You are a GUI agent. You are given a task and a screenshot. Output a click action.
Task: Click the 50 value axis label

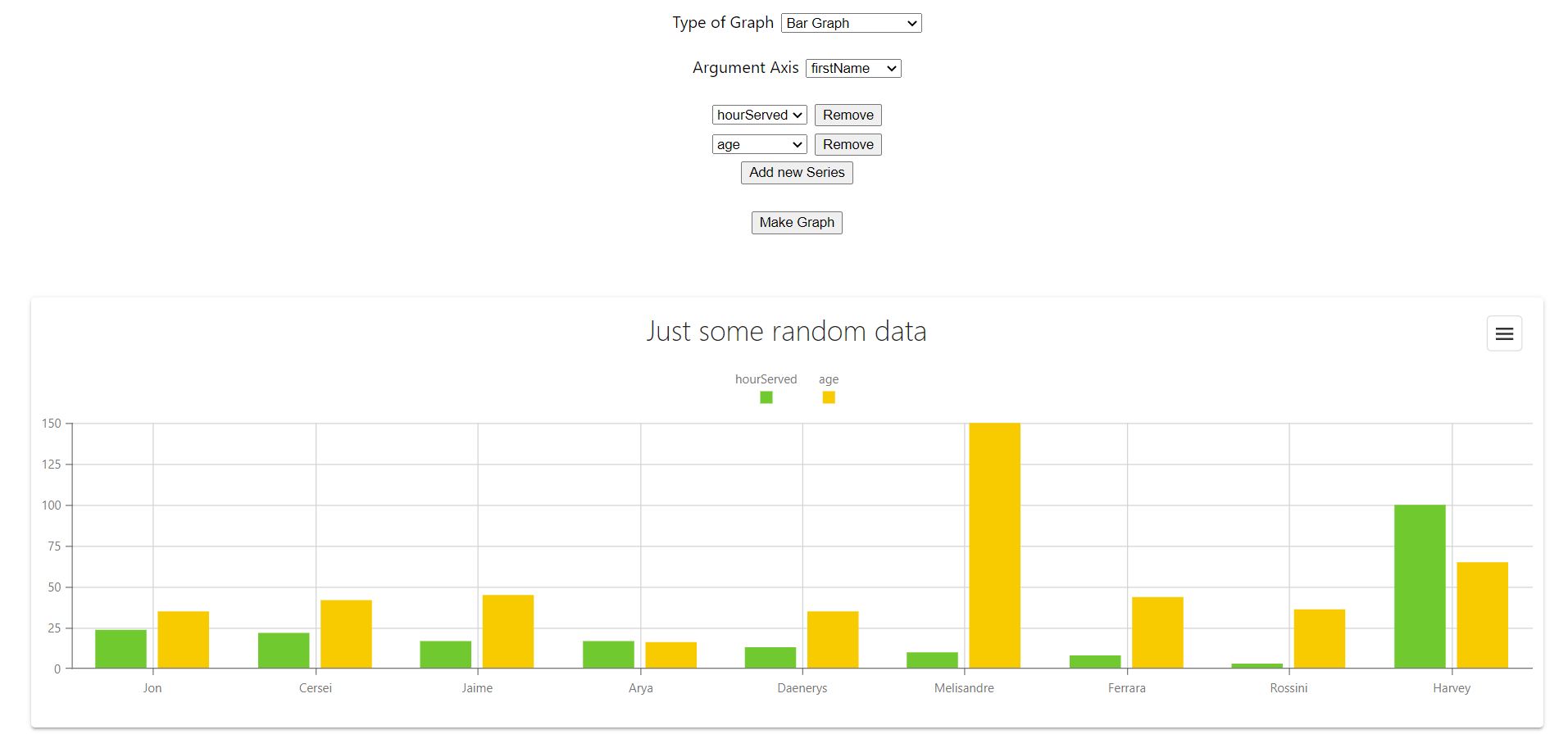(54, 587)
